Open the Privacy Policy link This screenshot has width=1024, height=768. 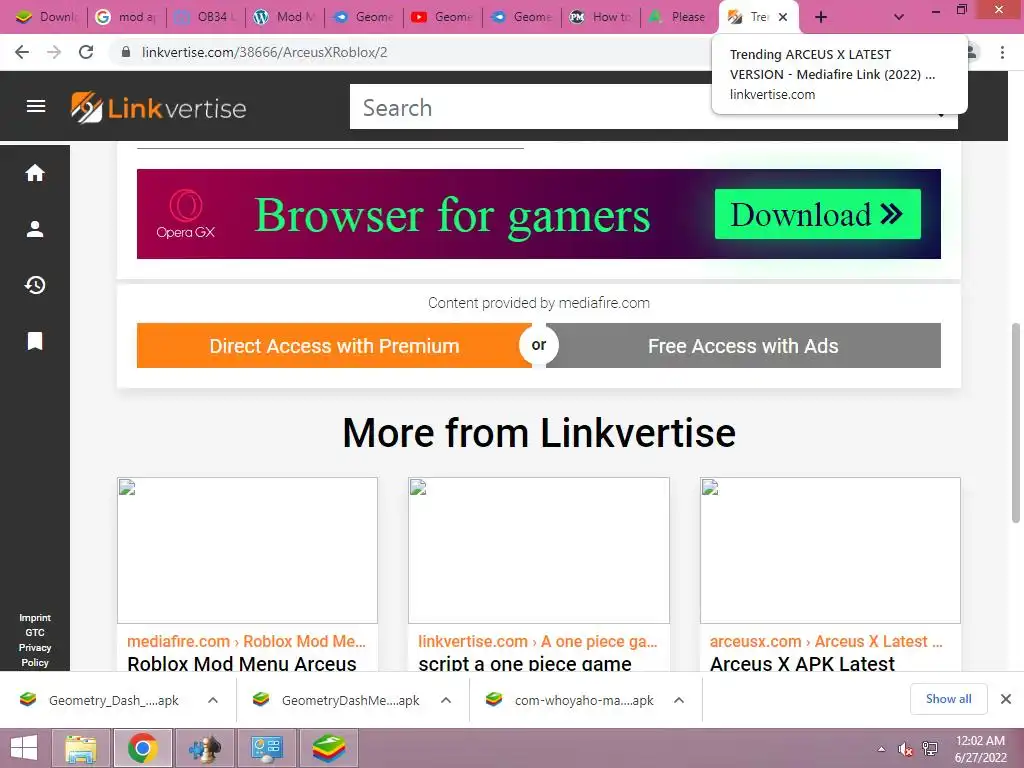[35, 655]
